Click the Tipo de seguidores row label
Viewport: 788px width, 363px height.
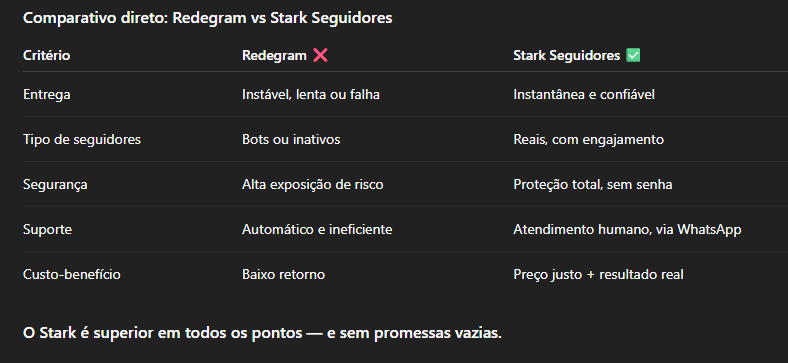[x=82, y=139]
